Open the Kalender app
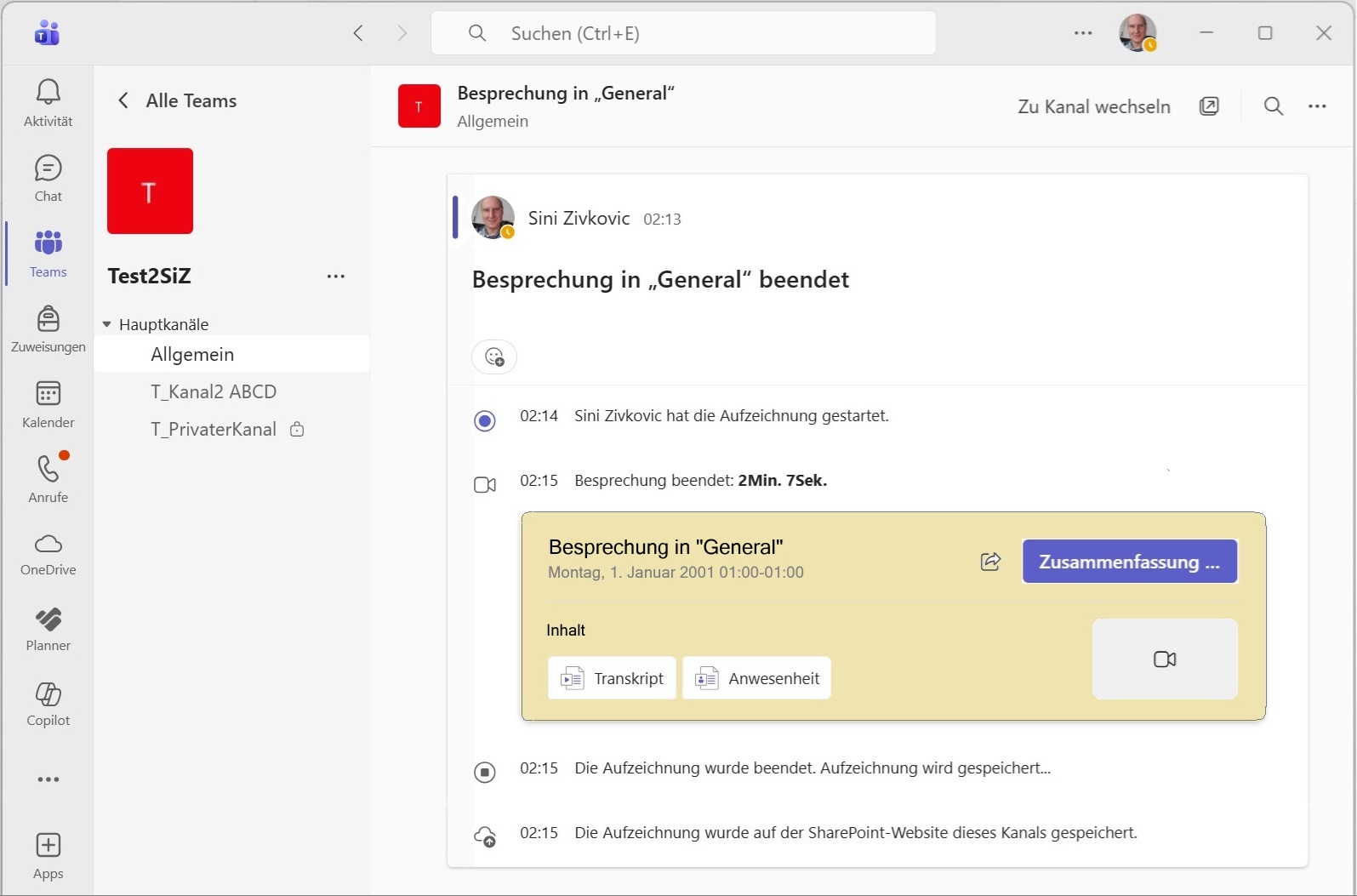The width and height of the screenshot is (1357, 896). pyautogui.click(x=48, y=404)
